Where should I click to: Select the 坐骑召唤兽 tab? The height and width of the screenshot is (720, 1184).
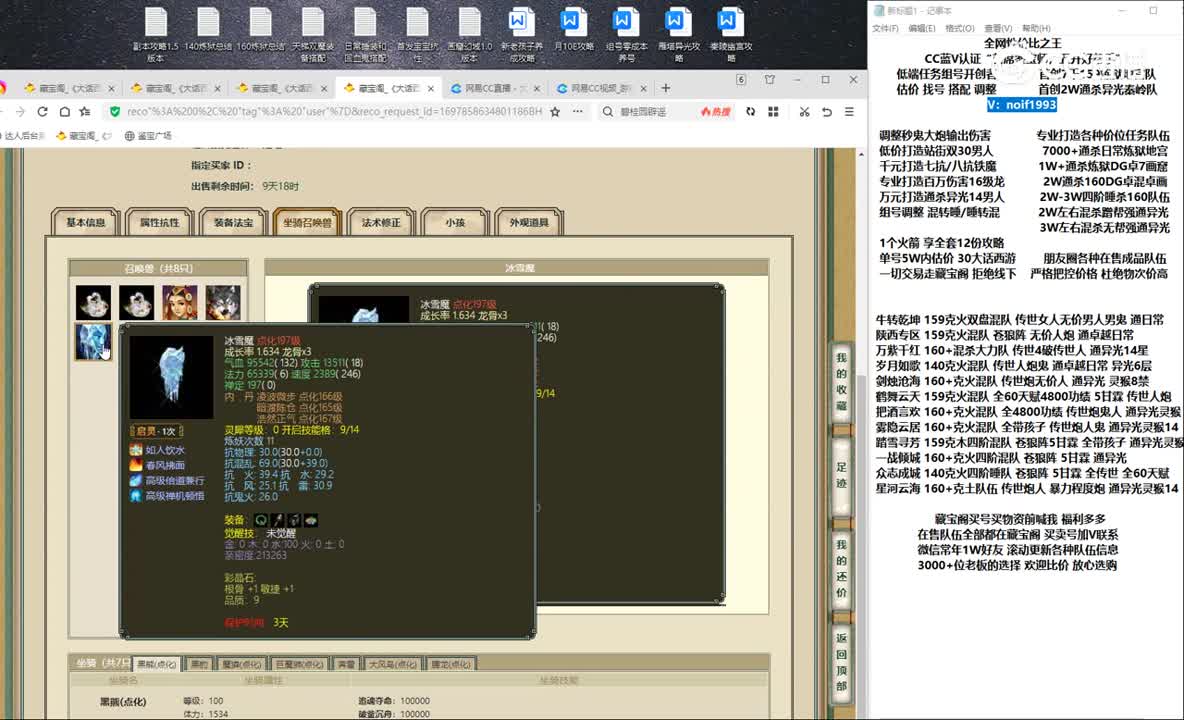[307, 223]
